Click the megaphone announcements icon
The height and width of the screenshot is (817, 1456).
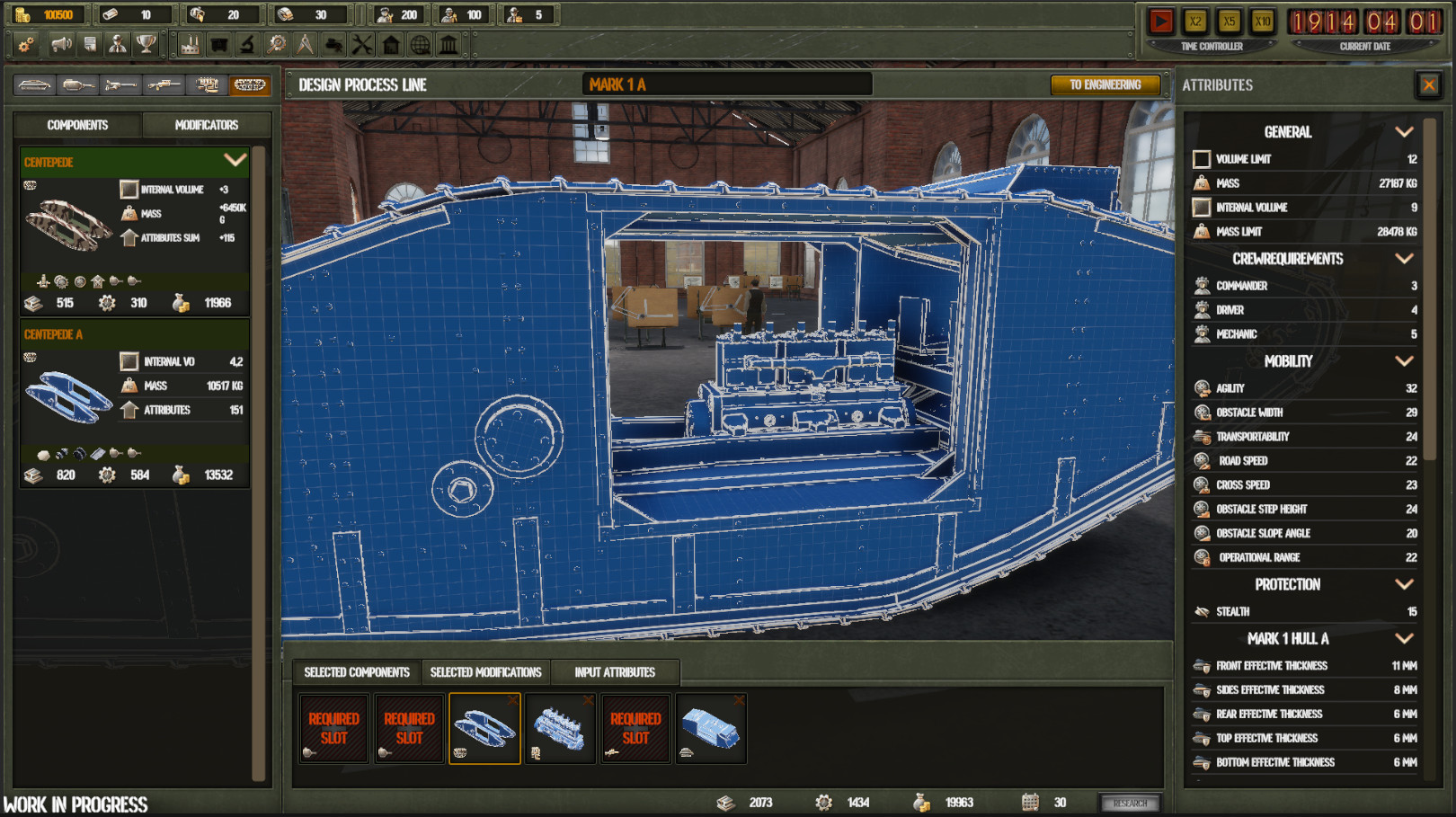[x=61, y=44]
